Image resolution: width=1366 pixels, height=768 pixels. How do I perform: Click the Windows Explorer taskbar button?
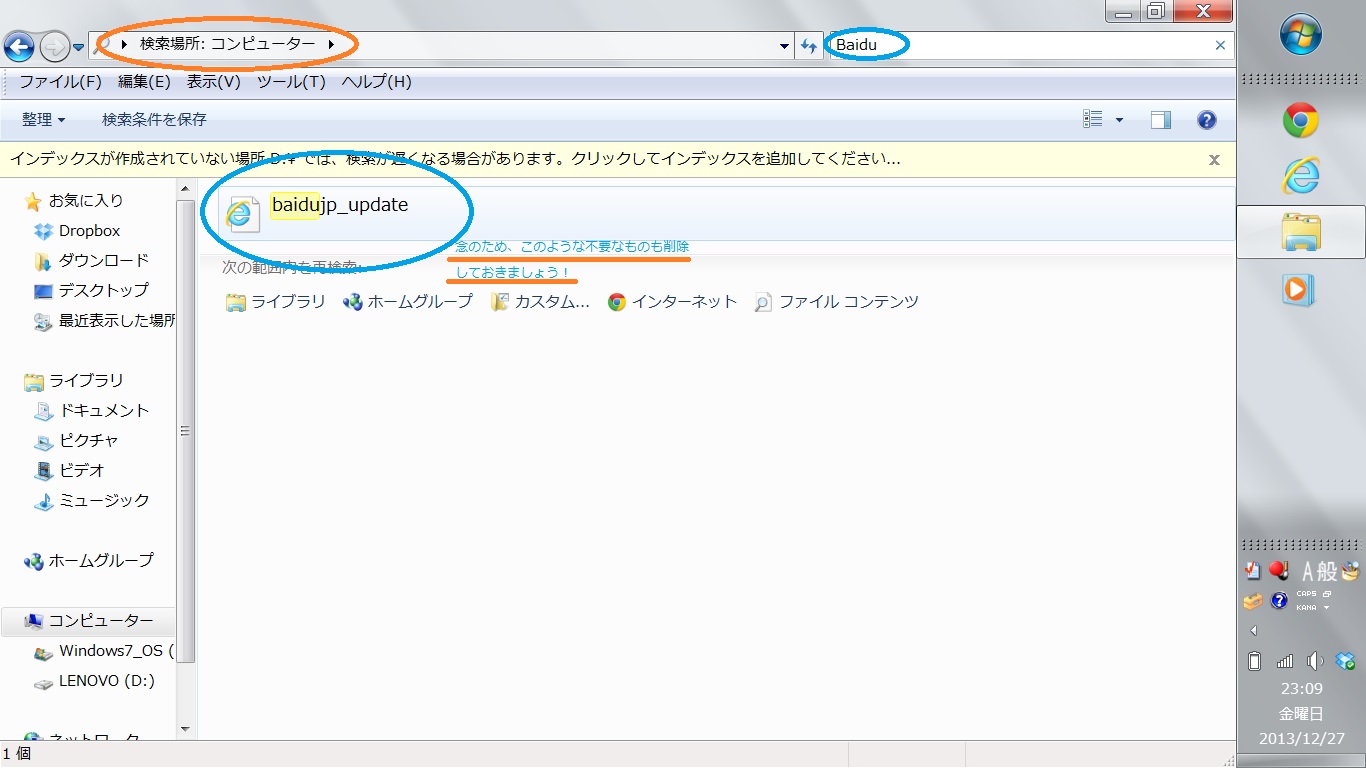[x=1301, y=233]
